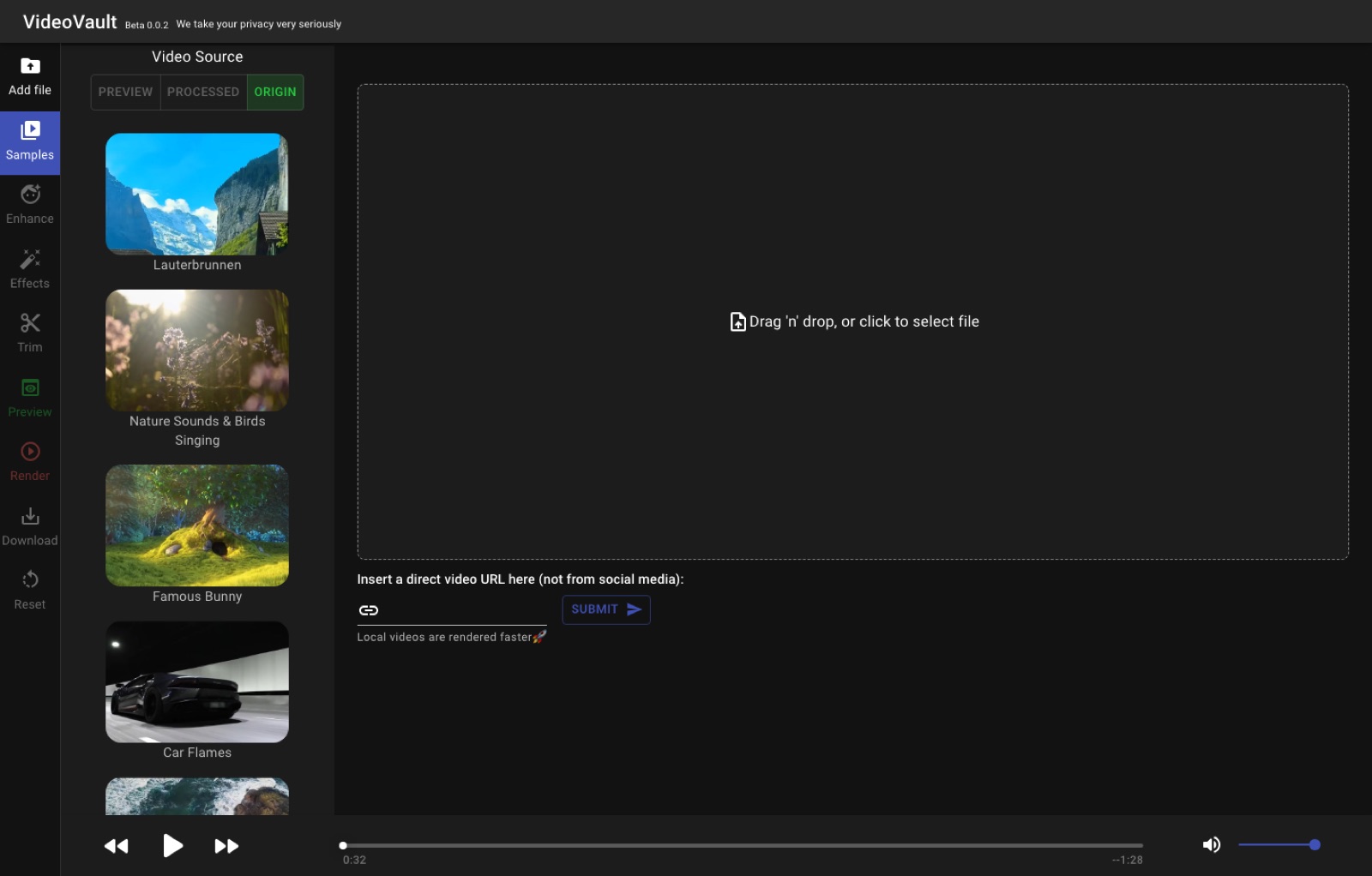Reset the project via Reset icon
1372x876 pixels.
[30, 591]
